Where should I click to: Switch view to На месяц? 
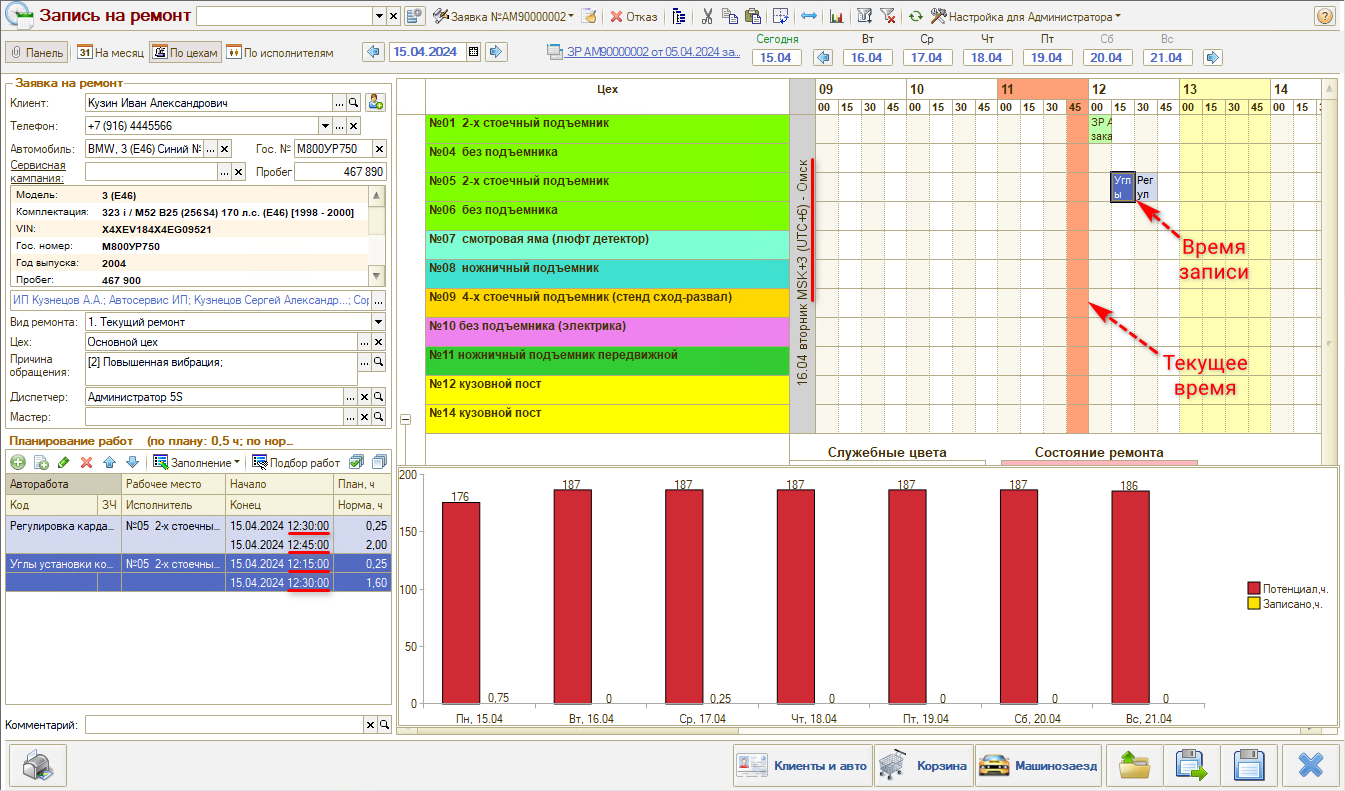pyautogui.click(x=109, y=53)
